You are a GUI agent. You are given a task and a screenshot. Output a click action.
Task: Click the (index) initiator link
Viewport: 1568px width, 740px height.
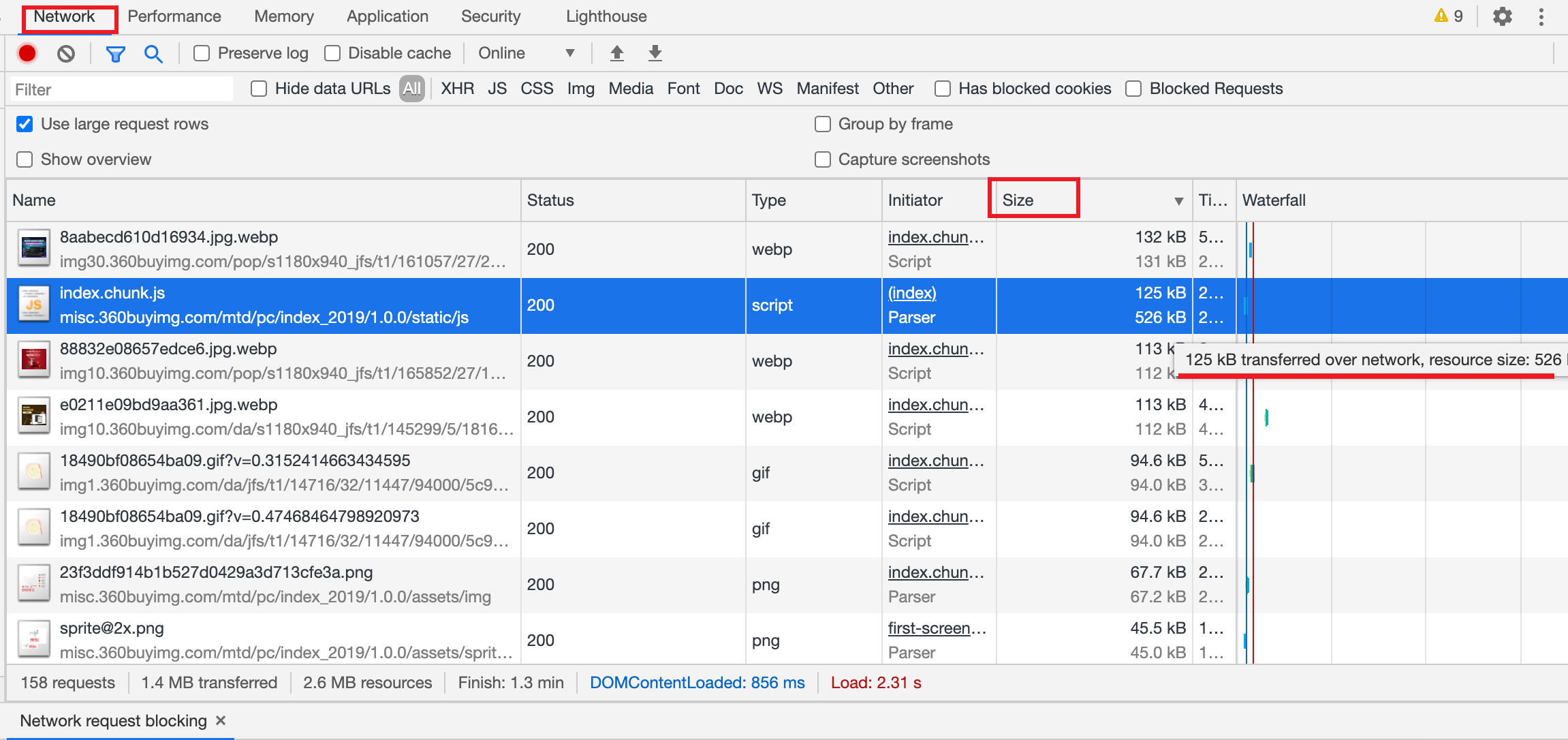[x=912, y=293]
